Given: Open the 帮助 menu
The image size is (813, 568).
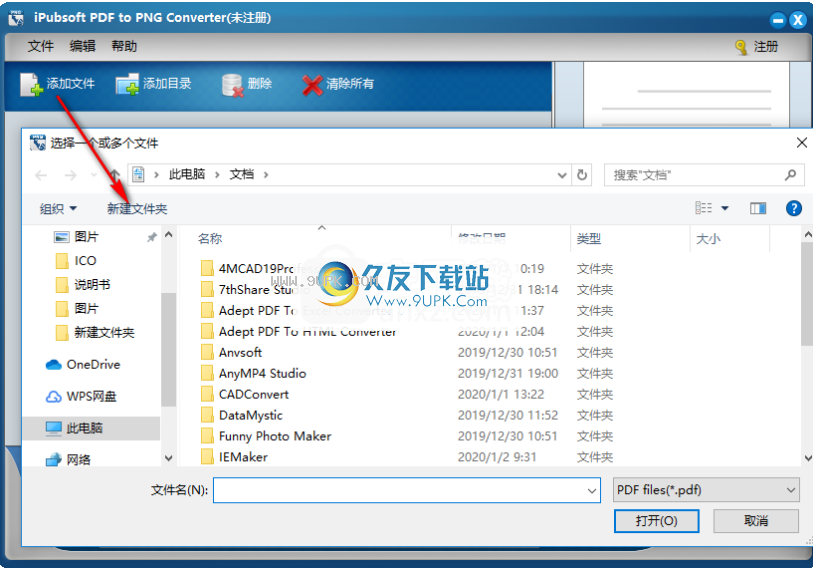Looking at the screenshot, I should [124, 46].
